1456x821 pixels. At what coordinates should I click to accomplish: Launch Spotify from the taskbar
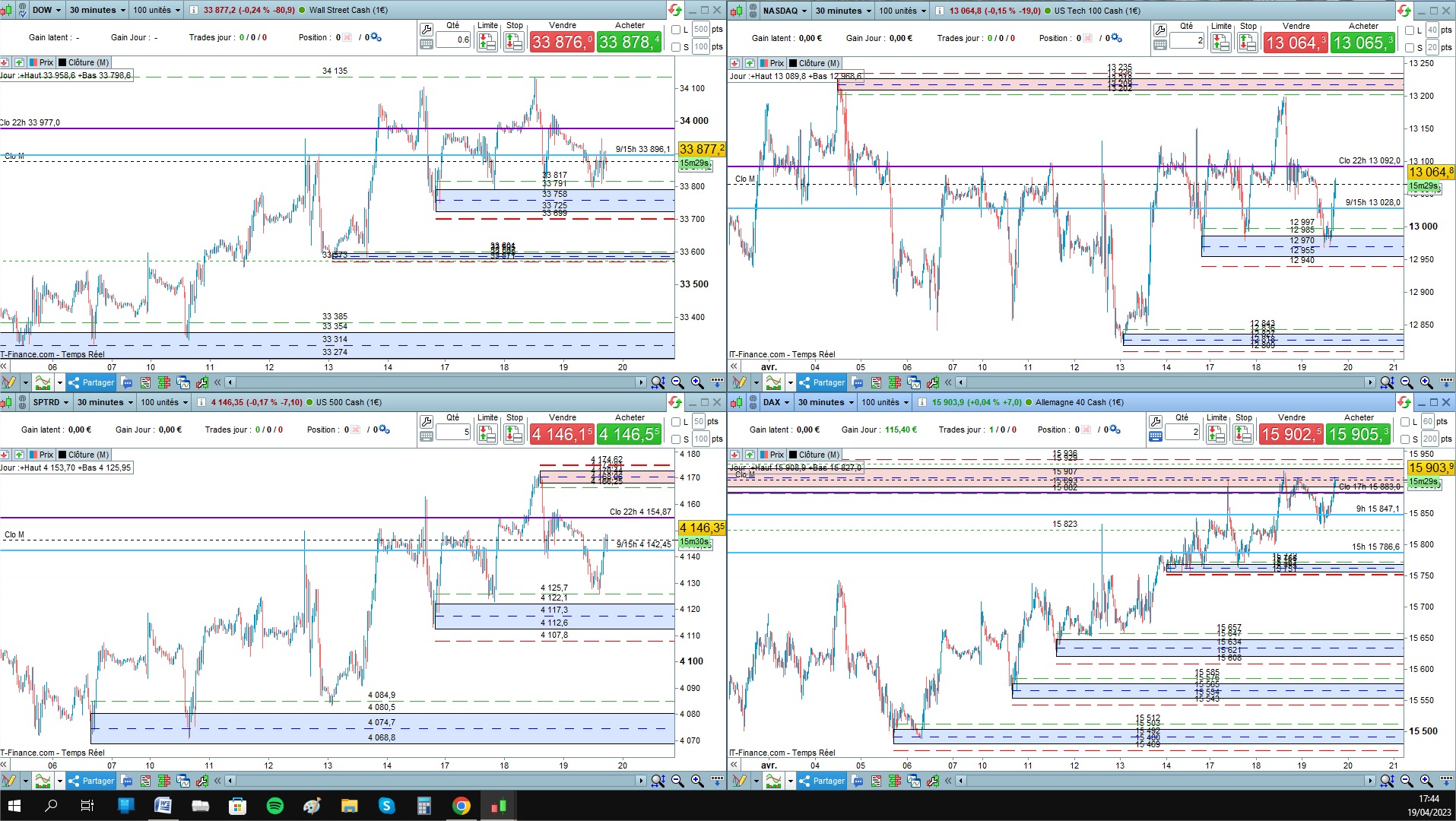coord(275,806)
